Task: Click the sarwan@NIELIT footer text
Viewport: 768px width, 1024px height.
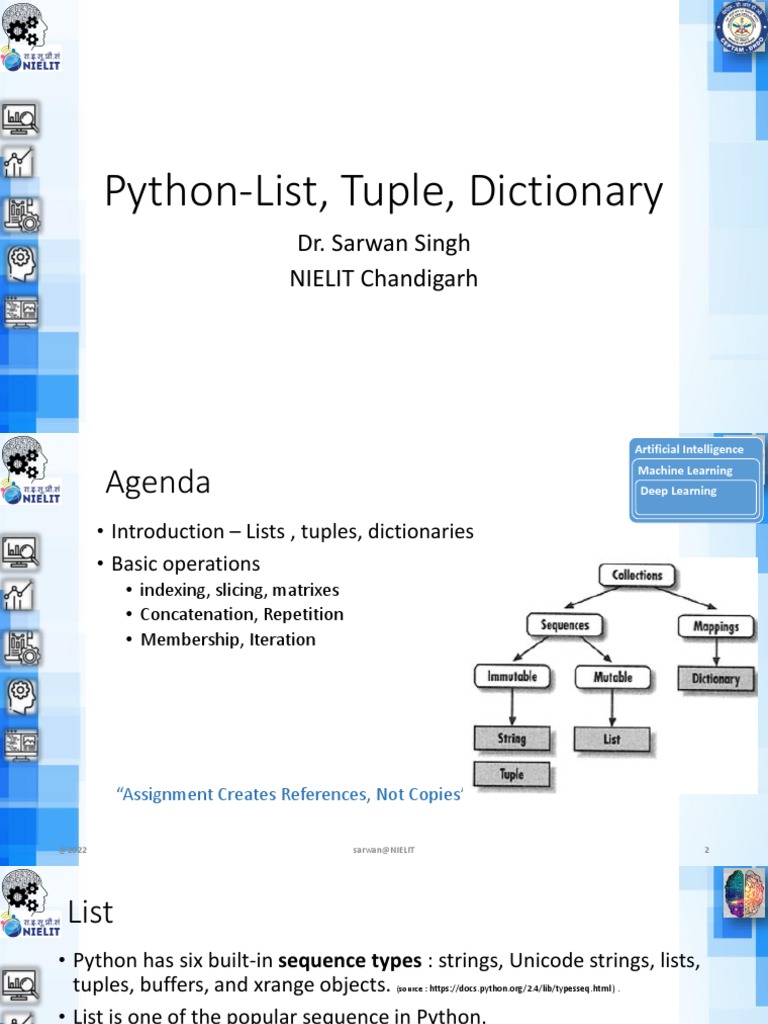Action: 384,850
